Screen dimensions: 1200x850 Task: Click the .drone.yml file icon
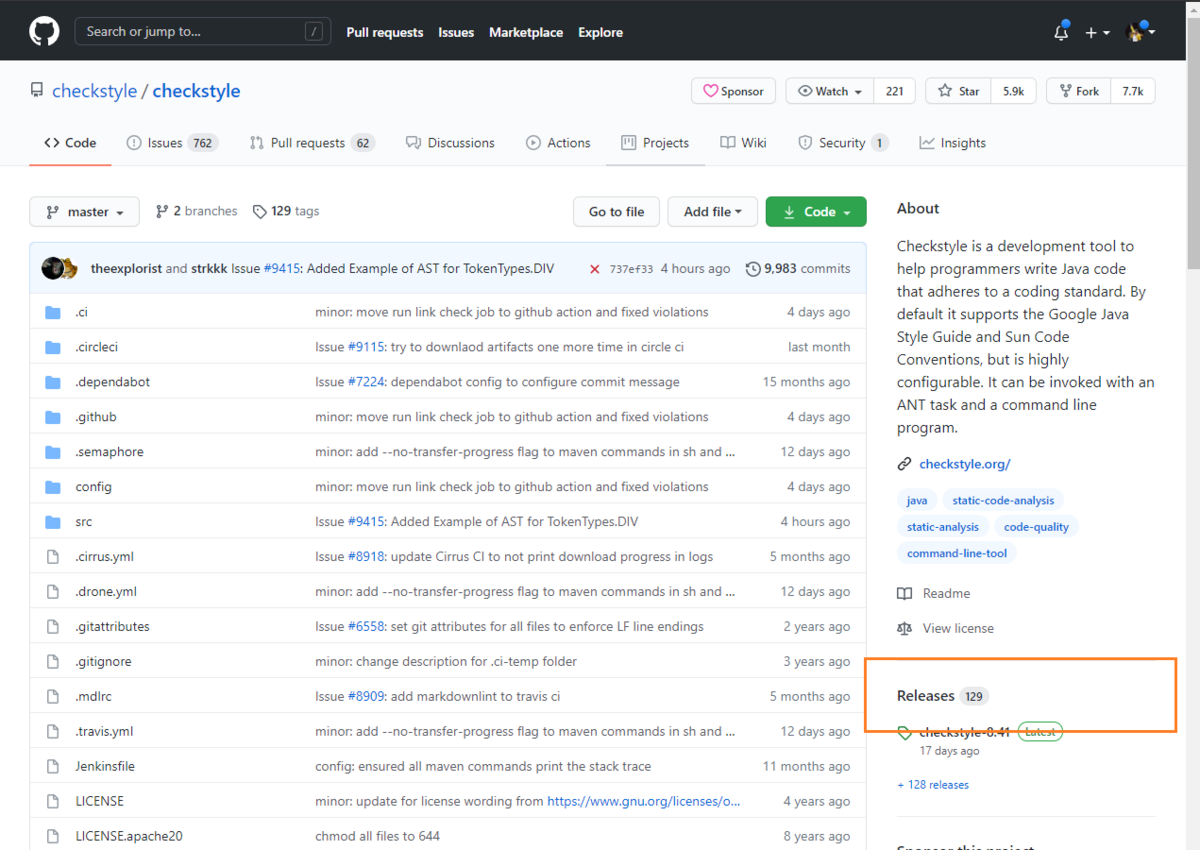(x=53, y=592)
